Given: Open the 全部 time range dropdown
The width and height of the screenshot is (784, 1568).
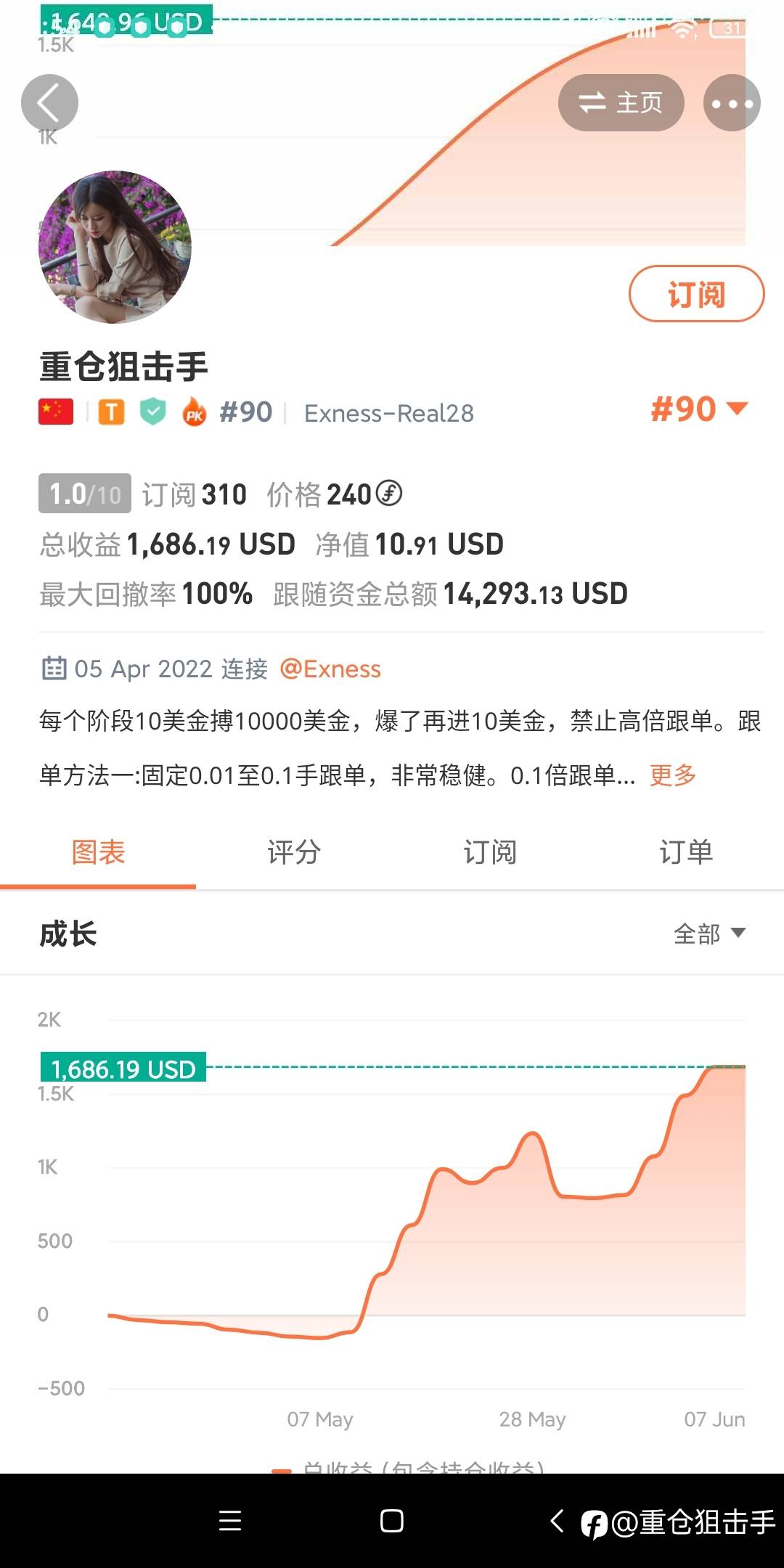Looking at the screenshot, I should 709,934.
